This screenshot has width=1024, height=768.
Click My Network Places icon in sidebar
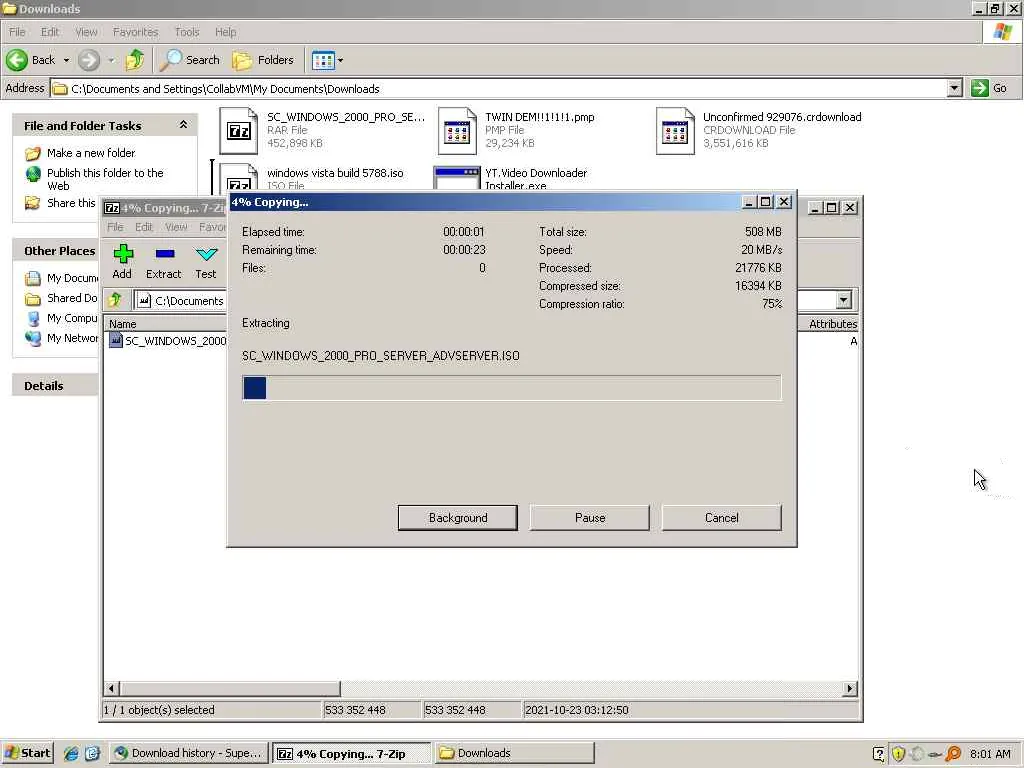(33, 338)
